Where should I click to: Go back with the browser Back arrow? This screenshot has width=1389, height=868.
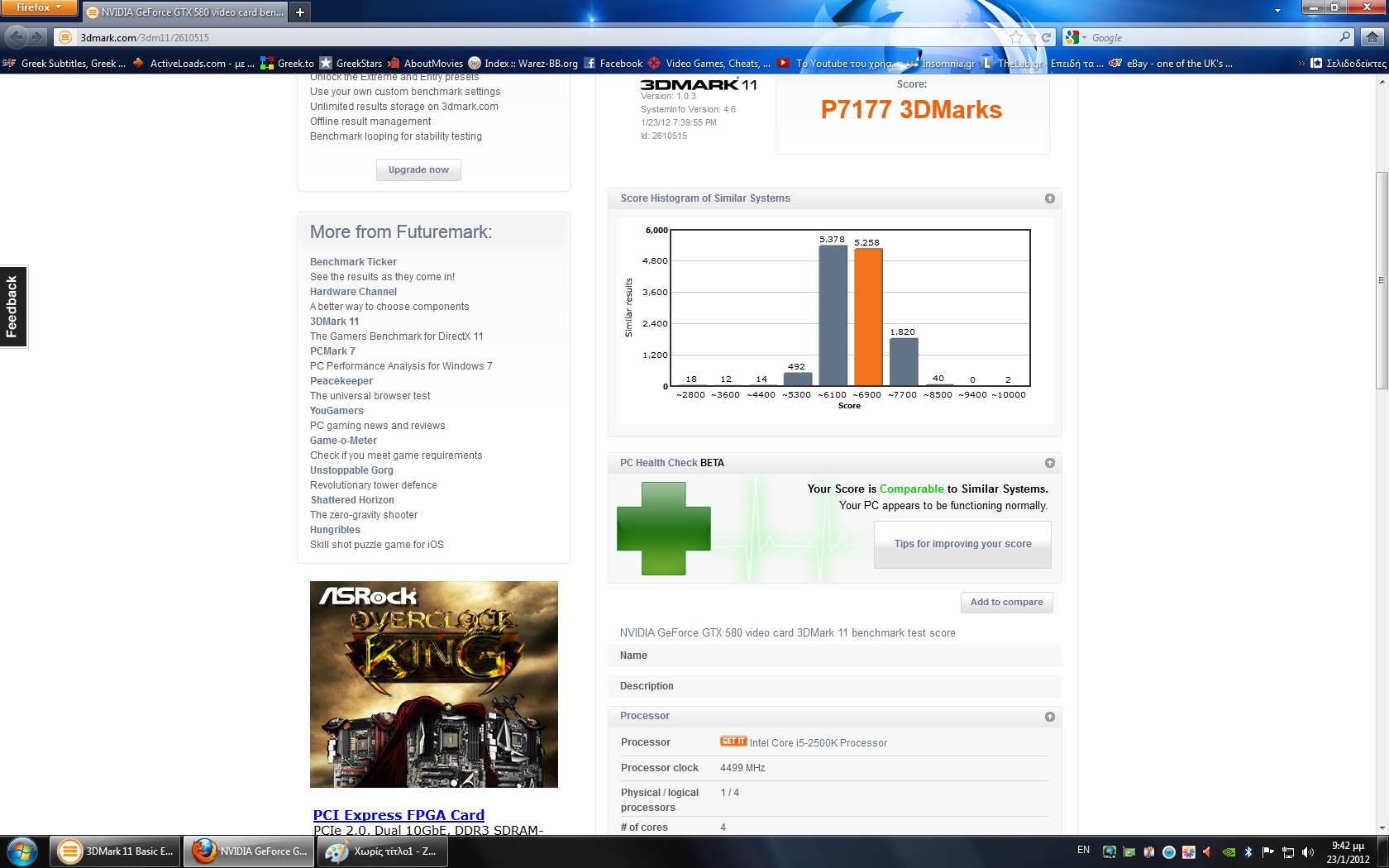16,37
